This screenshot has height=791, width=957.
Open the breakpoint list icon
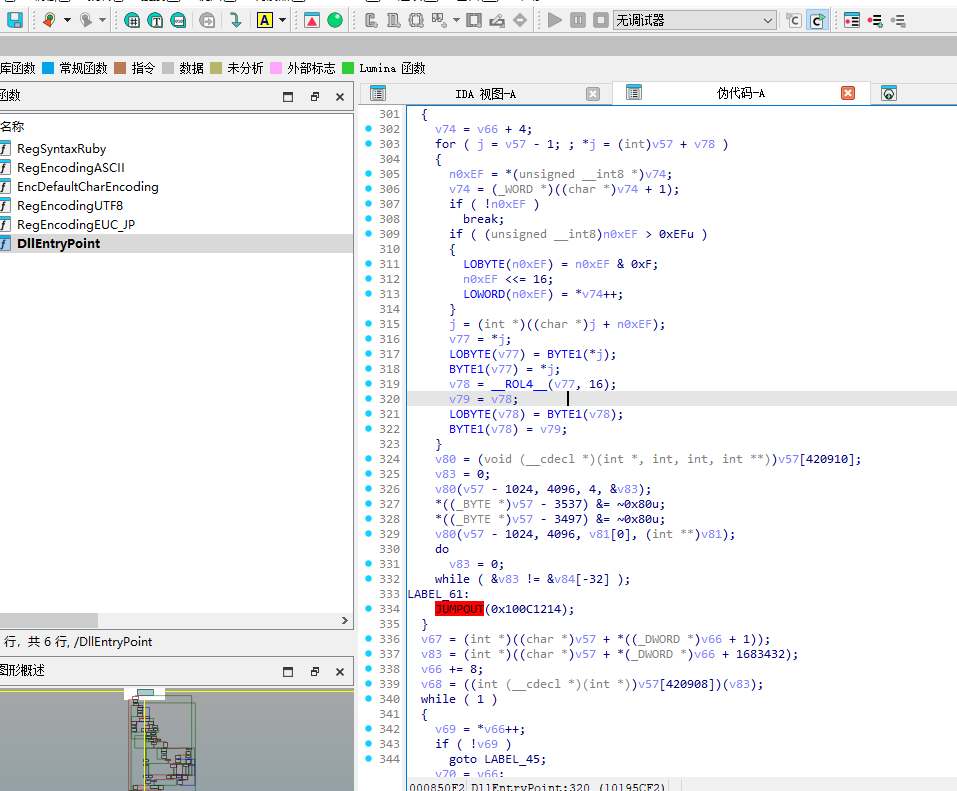tap(851, 20)
